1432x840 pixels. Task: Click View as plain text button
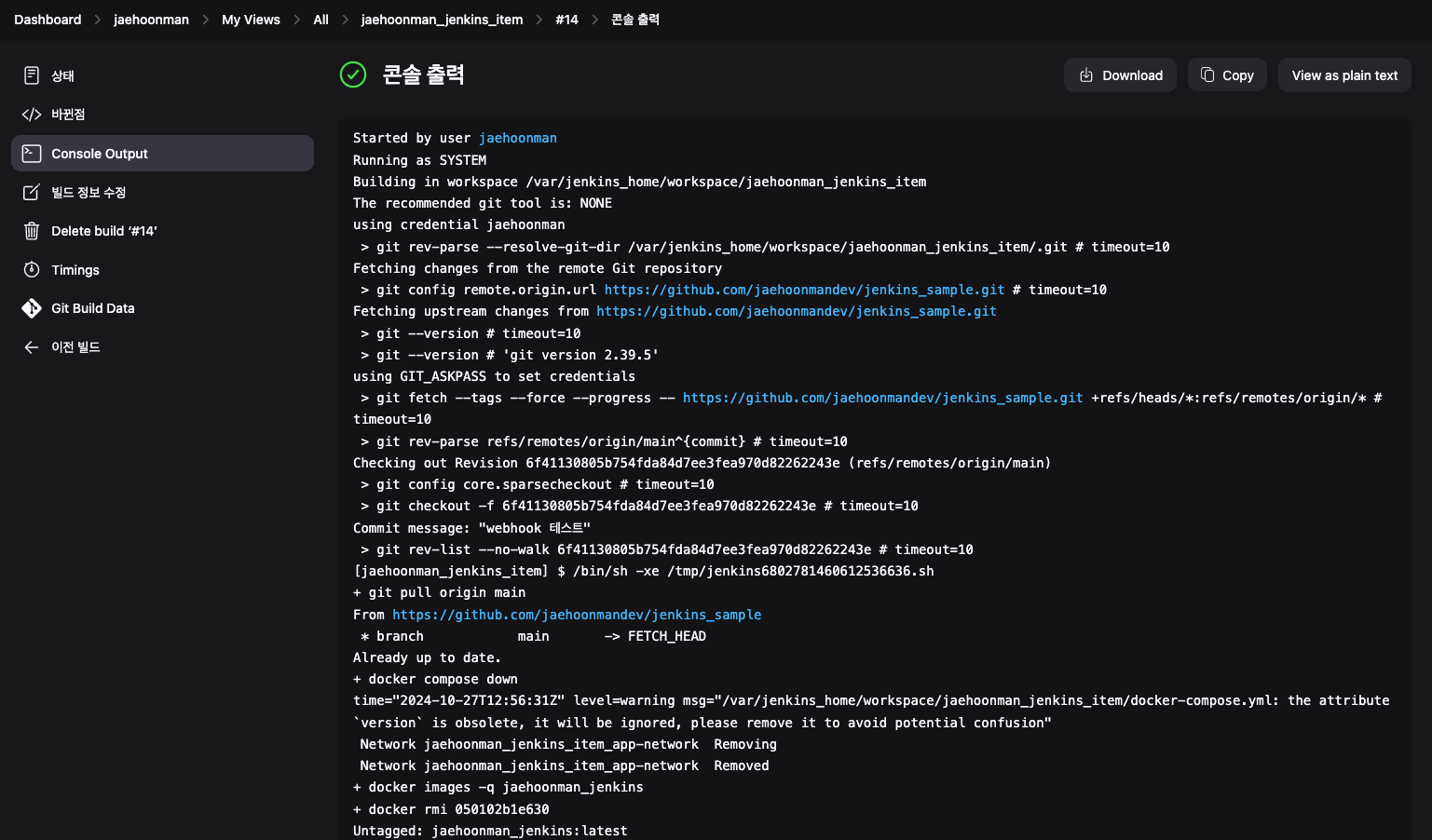pos(1344,75)
